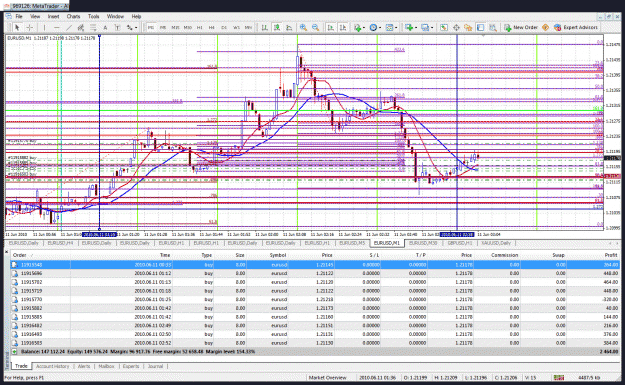The image size is (625, 385).
Task: Pick the horizontal line drawing tool
Action: (x=57, y=28)
